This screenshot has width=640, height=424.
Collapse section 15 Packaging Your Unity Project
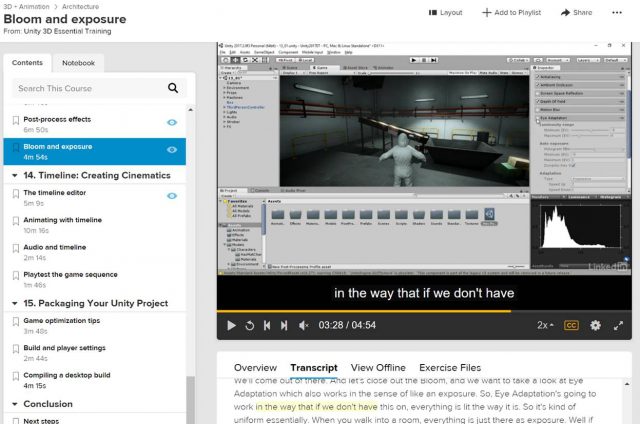[x=15, y=303]
